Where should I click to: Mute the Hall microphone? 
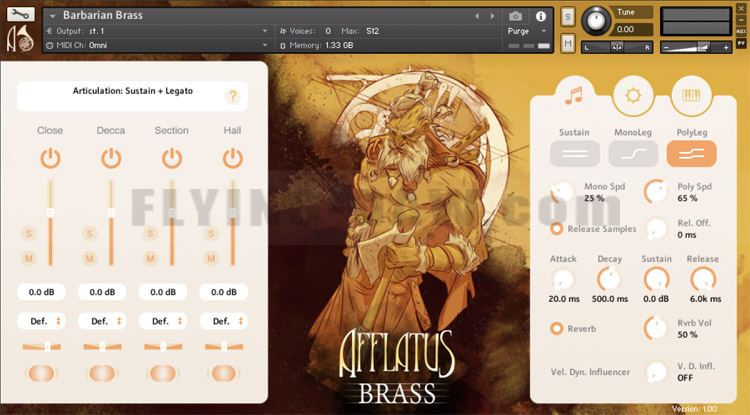tap(211, 259)
